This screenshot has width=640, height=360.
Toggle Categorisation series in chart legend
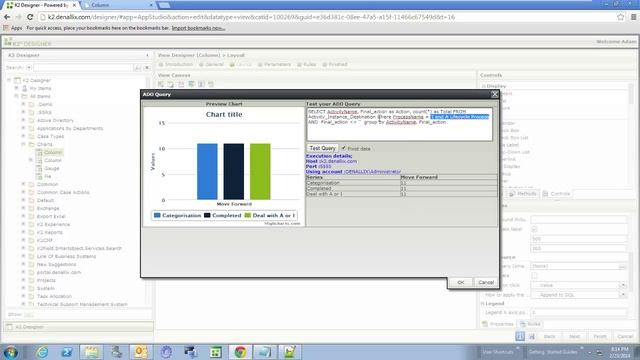[178, 215]
